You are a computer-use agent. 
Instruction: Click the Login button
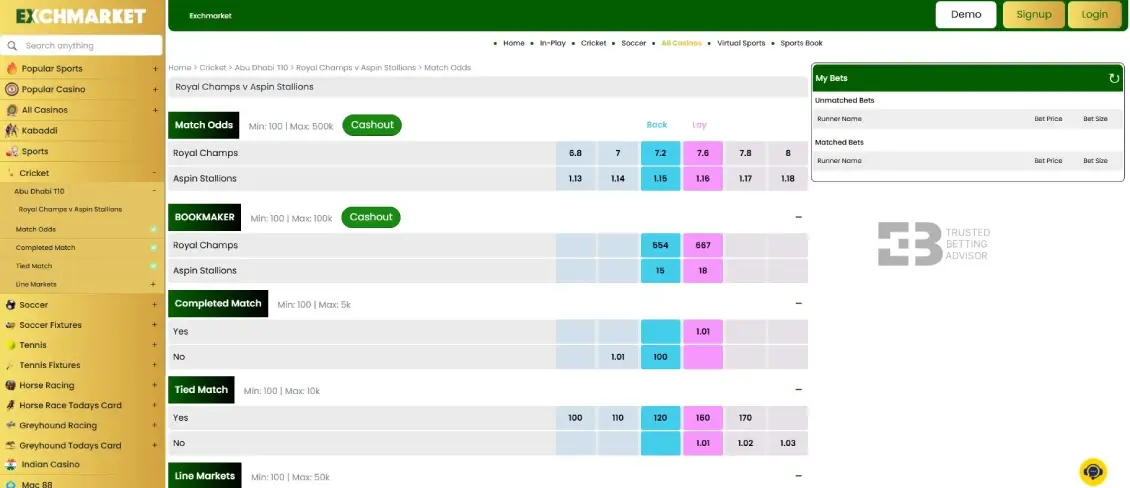click(x=1094, y=14)
